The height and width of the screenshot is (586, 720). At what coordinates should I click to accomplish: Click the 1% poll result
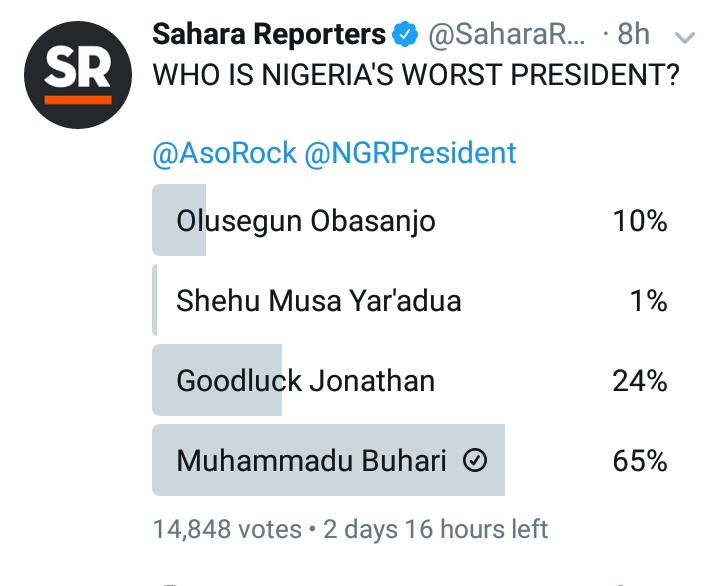(649, 300)
